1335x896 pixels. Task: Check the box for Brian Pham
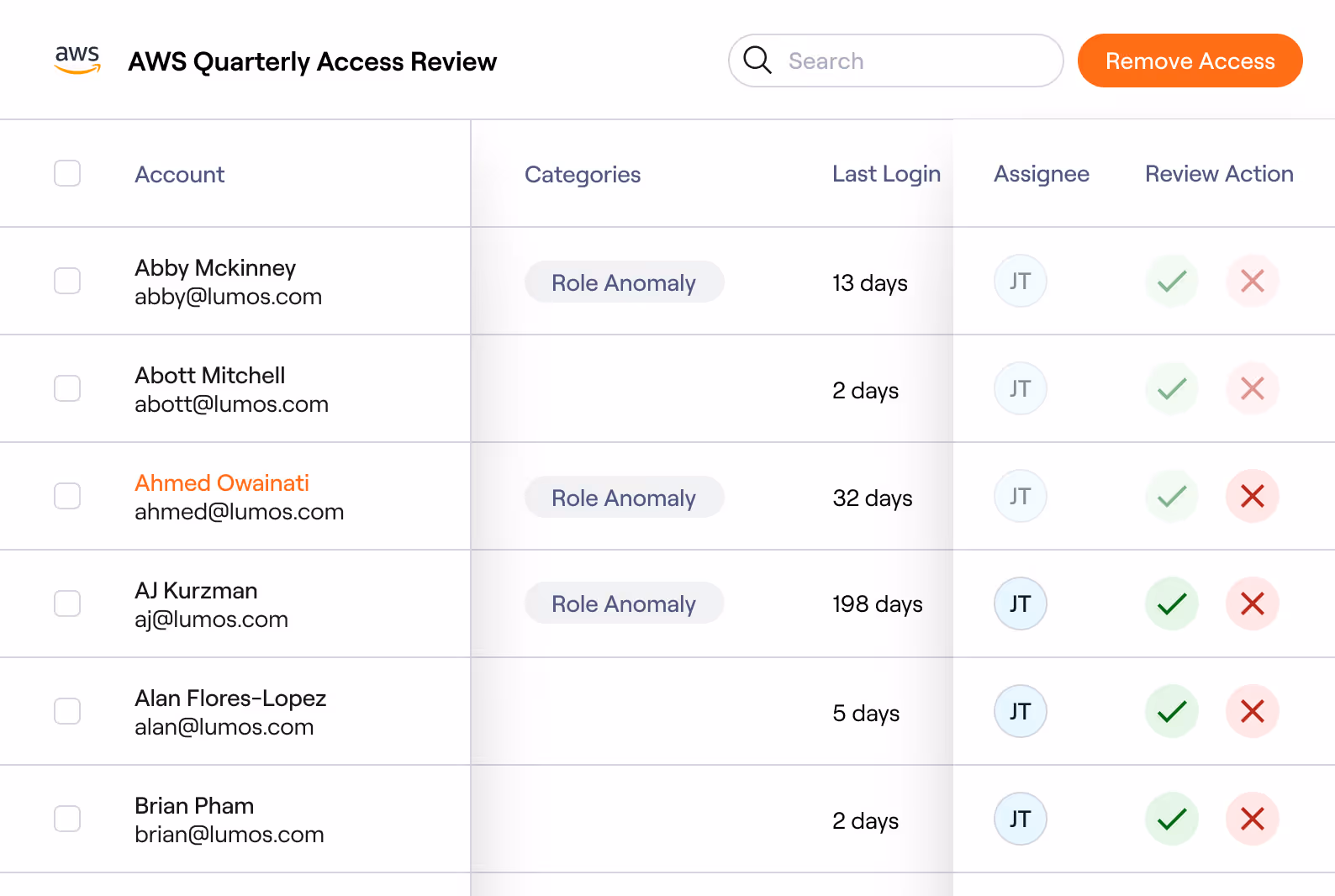click(x=67, y=819)
